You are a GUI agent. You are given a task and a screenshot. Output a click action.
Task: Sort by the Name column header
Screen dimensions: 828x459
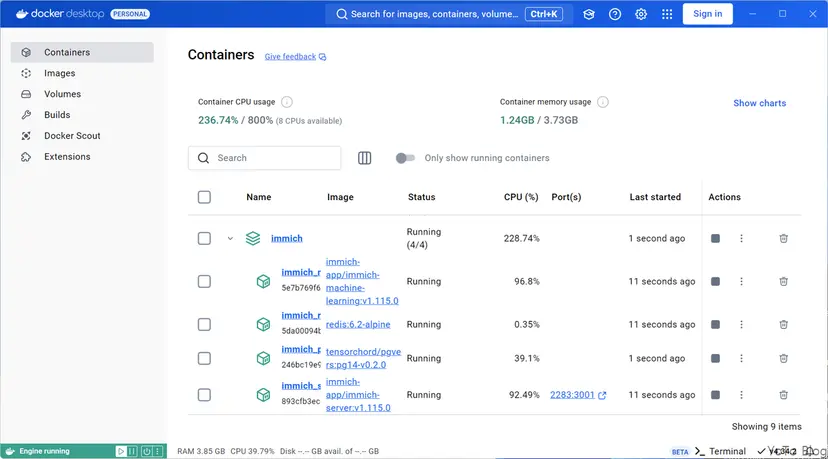tap(259, 197)
